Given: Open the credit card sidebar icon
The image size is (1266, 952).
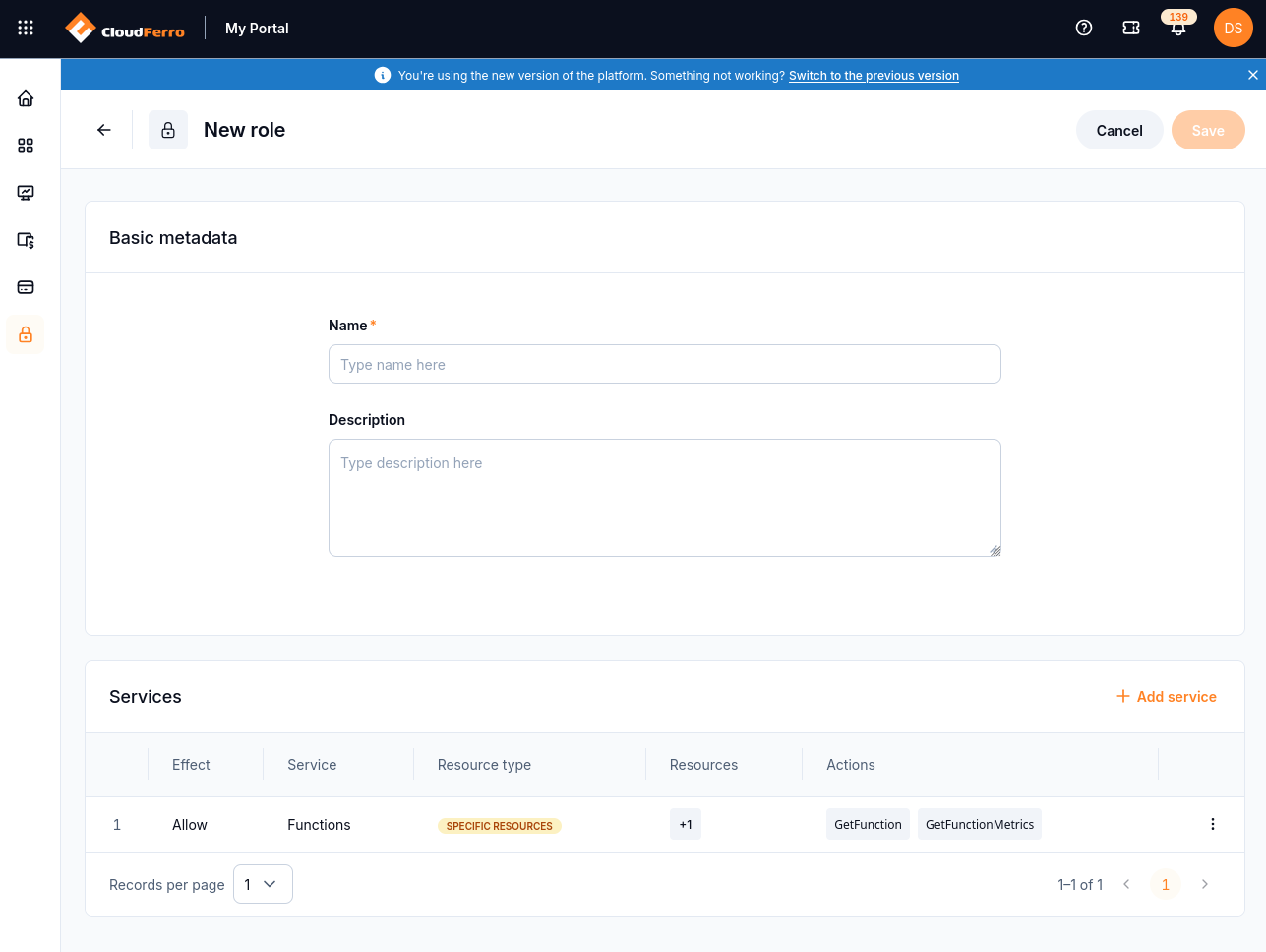Looking at the screenshot, I should (x=26, y=287).
